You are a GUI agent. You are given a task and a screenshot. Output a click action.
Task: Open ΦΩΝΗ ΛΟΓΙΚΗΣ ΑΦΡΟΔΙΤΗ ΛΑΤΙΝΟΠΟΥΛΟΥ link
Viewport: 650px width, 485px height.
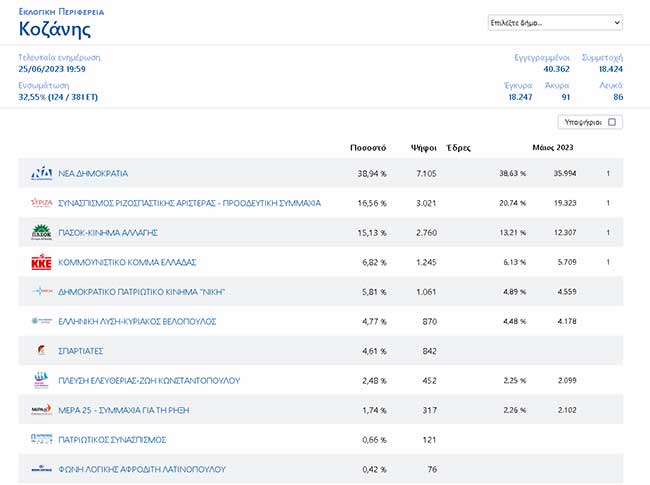tap(142, 469)
